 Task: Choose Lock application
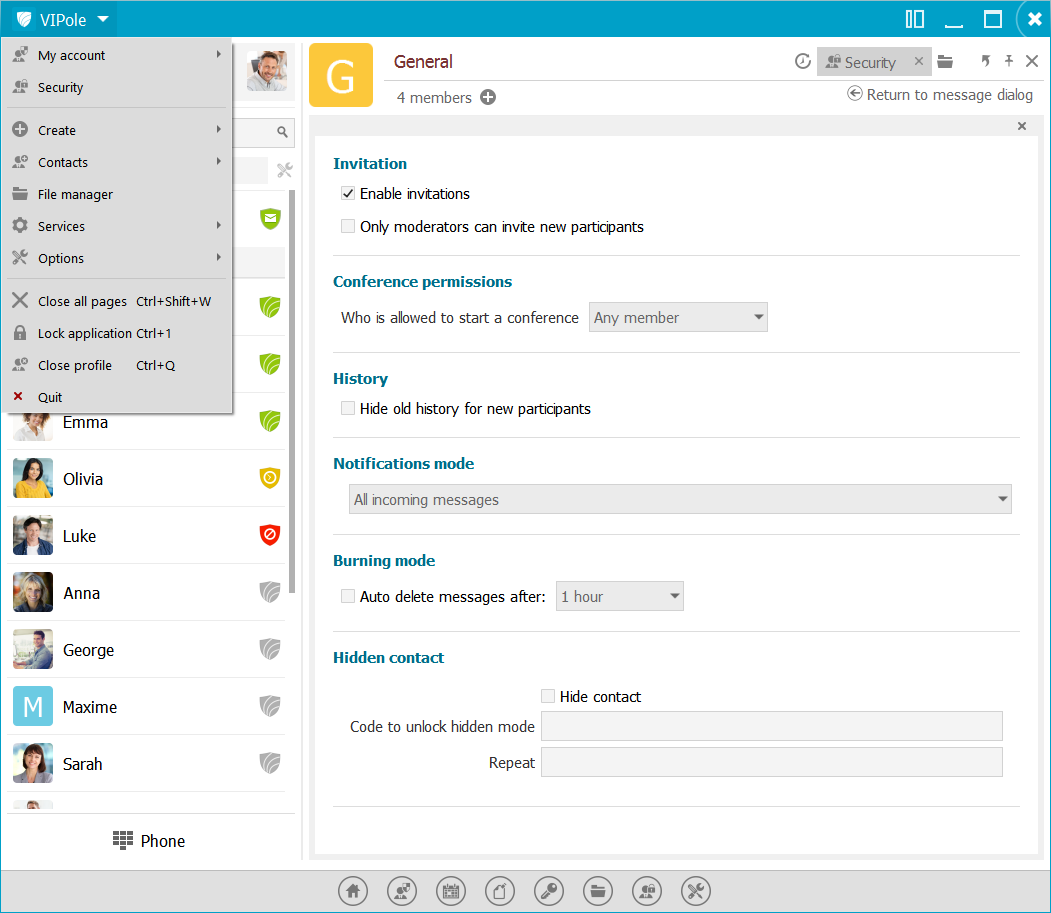[x=117, y=333]
